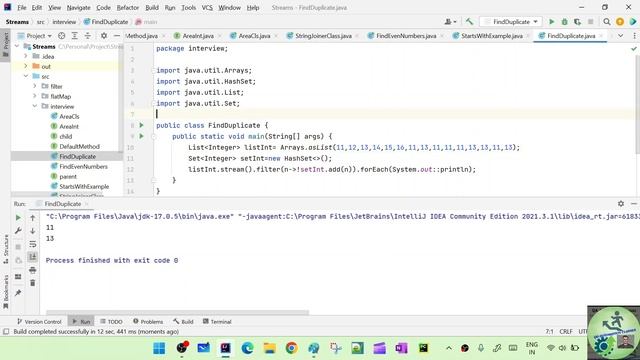
Task: Open the Structure side tool tab
Action: (6, 249)
